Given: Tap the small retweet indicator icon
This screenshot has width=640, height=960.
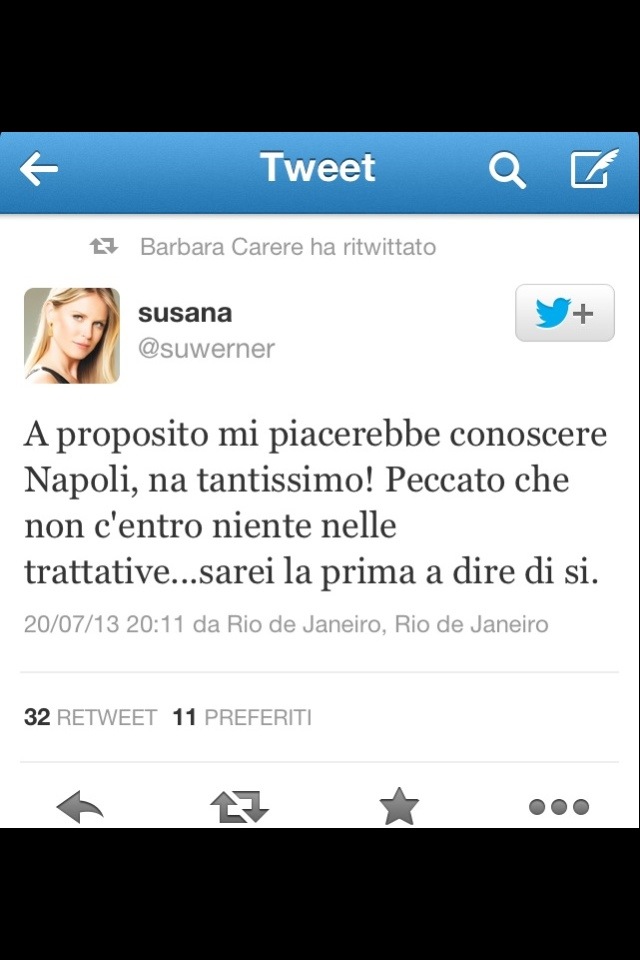Looking at the screenshot, I should pos(104,247).
